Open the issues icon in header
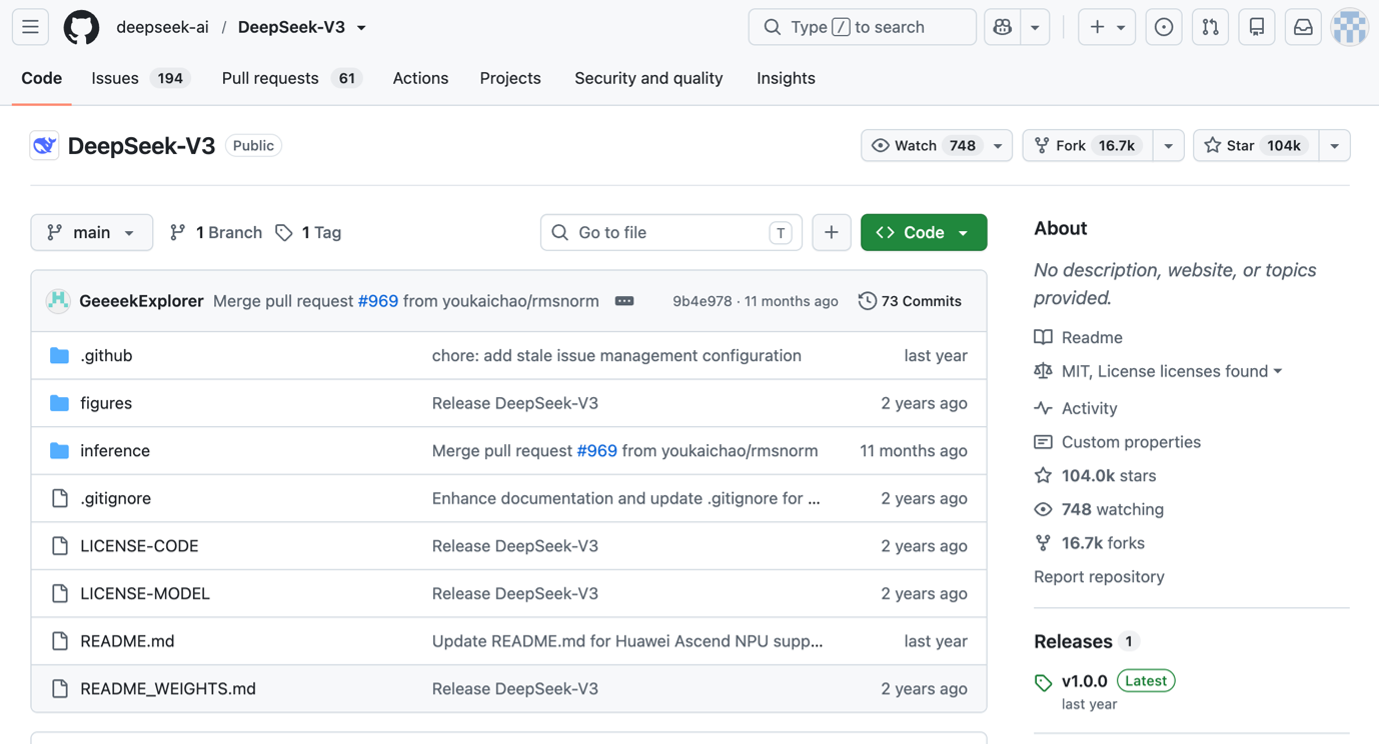The height and width of the screenshot is (744, 1379). coord(1163,27)
